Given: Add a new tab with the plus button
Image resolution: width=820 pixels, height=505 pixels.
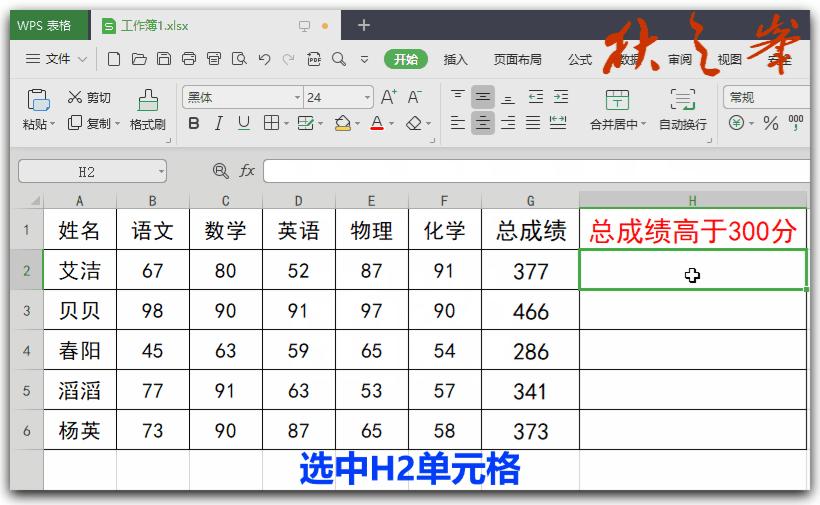Looking at the screenshot, I should tap(363, 25).
